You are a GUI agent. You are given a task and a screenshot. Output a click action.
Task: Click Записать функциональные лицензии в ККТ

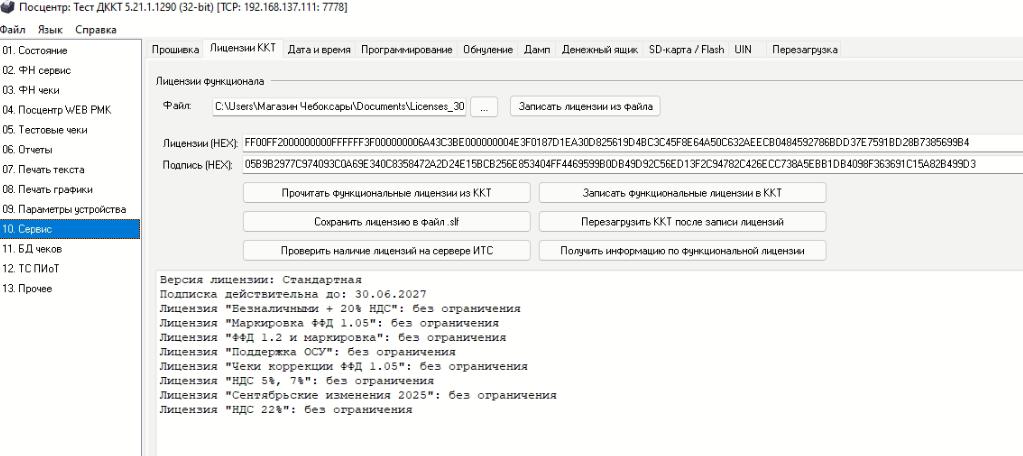[682, 193]
